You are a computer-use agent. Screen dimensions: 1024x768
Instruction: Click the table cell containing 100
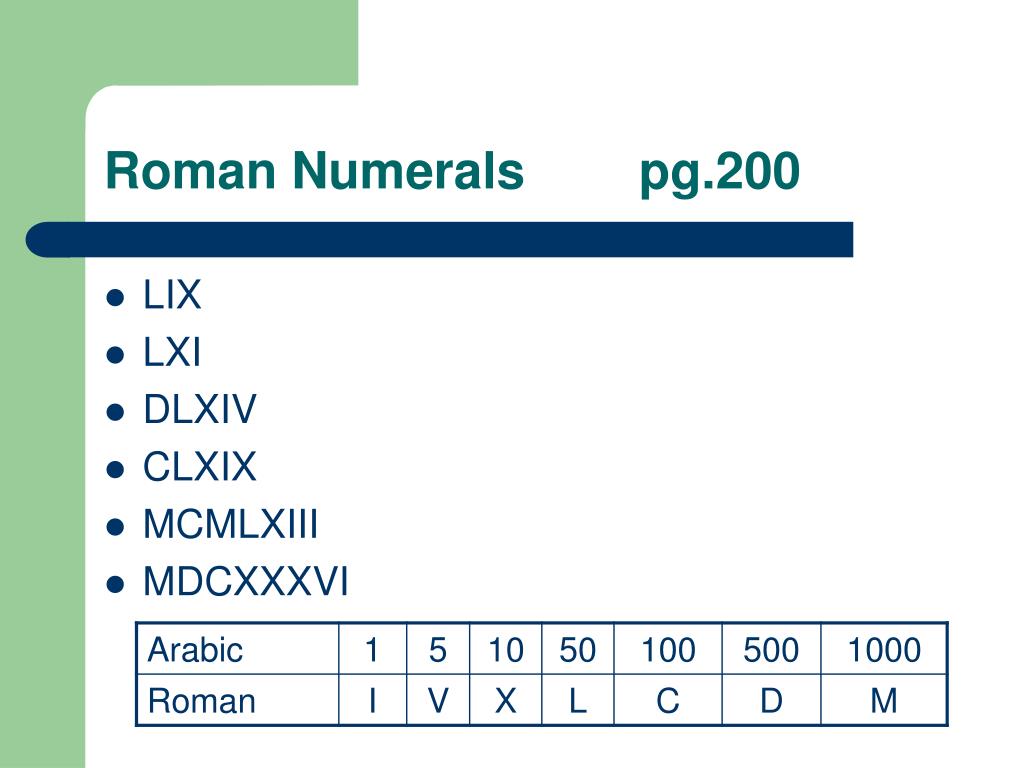pos(668,649)
